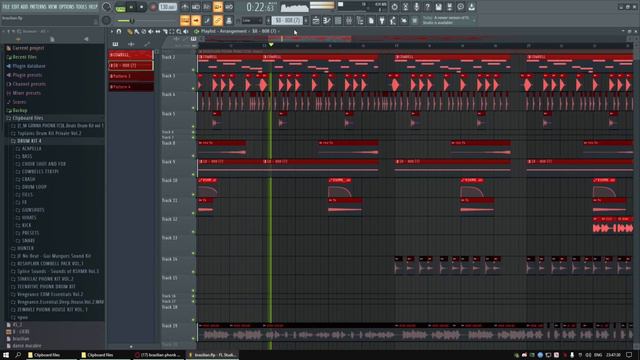
Task: Click the green playhead marker in the timeline
Action: click(271, 44)
